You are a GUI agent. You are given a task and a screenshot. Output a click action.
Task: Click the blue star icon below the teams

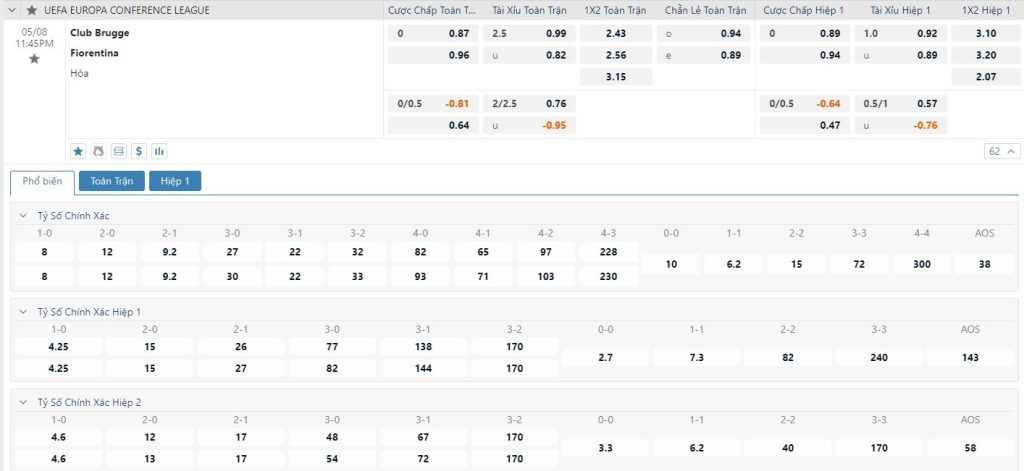(x=78, y=151)
